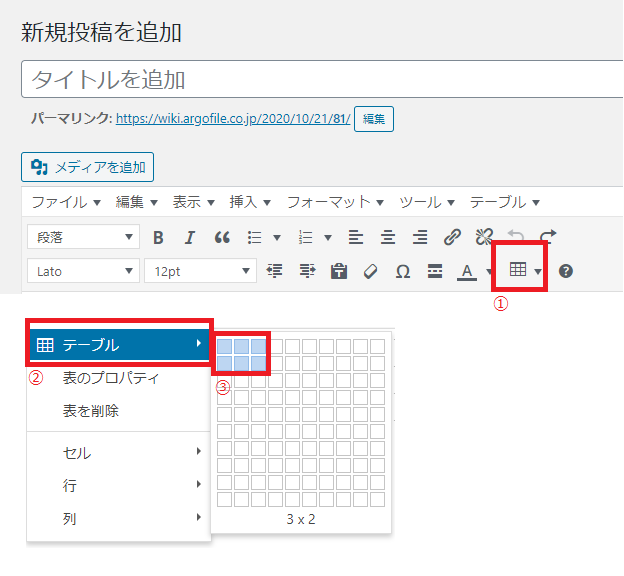Open the text color picker arrow
The image size is (624, 576).
pyautogui.click(x=488, y=271)
